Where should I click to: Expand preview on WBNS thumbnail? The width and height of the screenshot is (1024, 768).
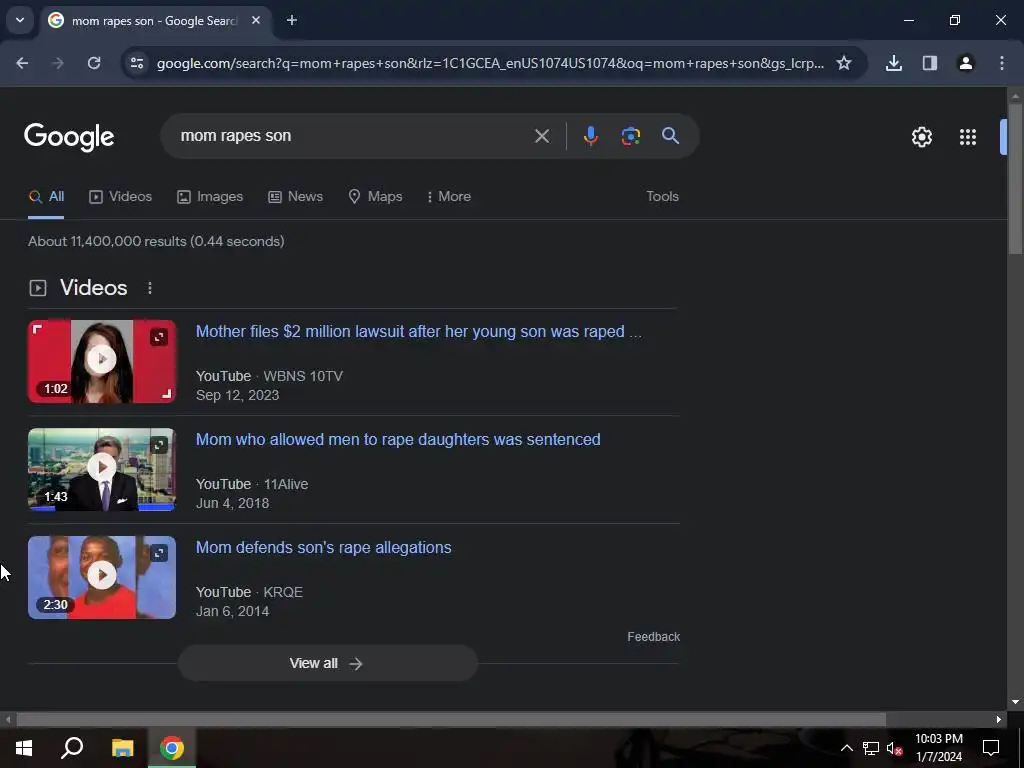tap(159, 337)
